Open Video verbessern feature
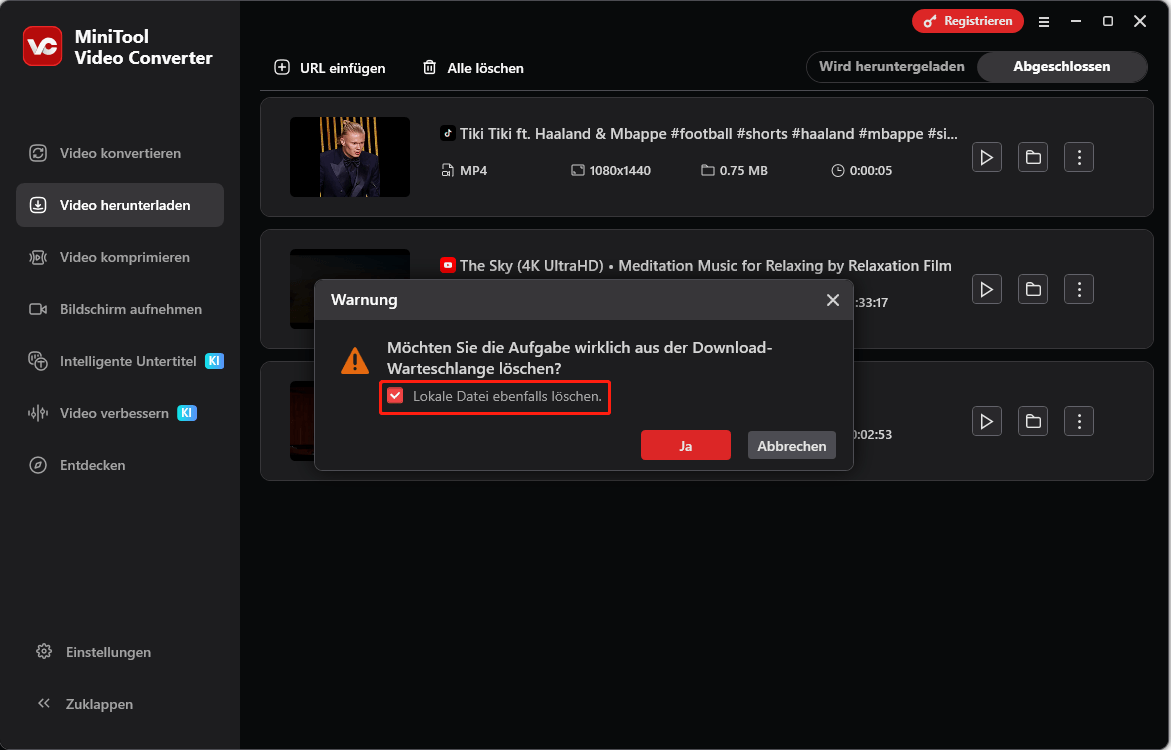The width and height of the screenshot is (1171, 750). click(119, 413)
